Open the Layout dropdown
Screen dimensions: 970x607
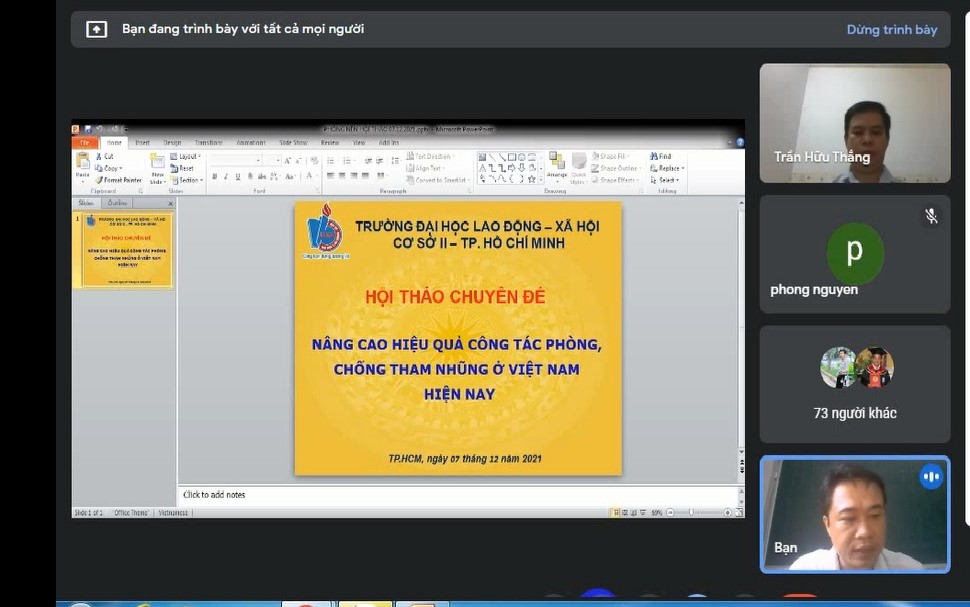(186, 157)
